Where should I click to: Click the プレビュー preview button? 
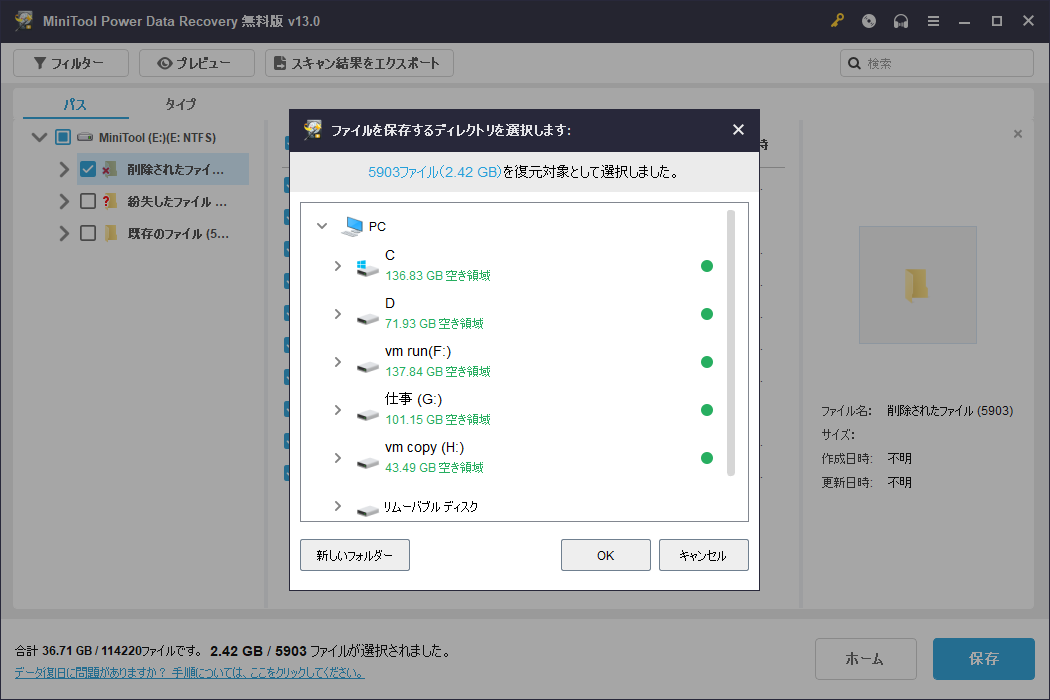point(197,63)
